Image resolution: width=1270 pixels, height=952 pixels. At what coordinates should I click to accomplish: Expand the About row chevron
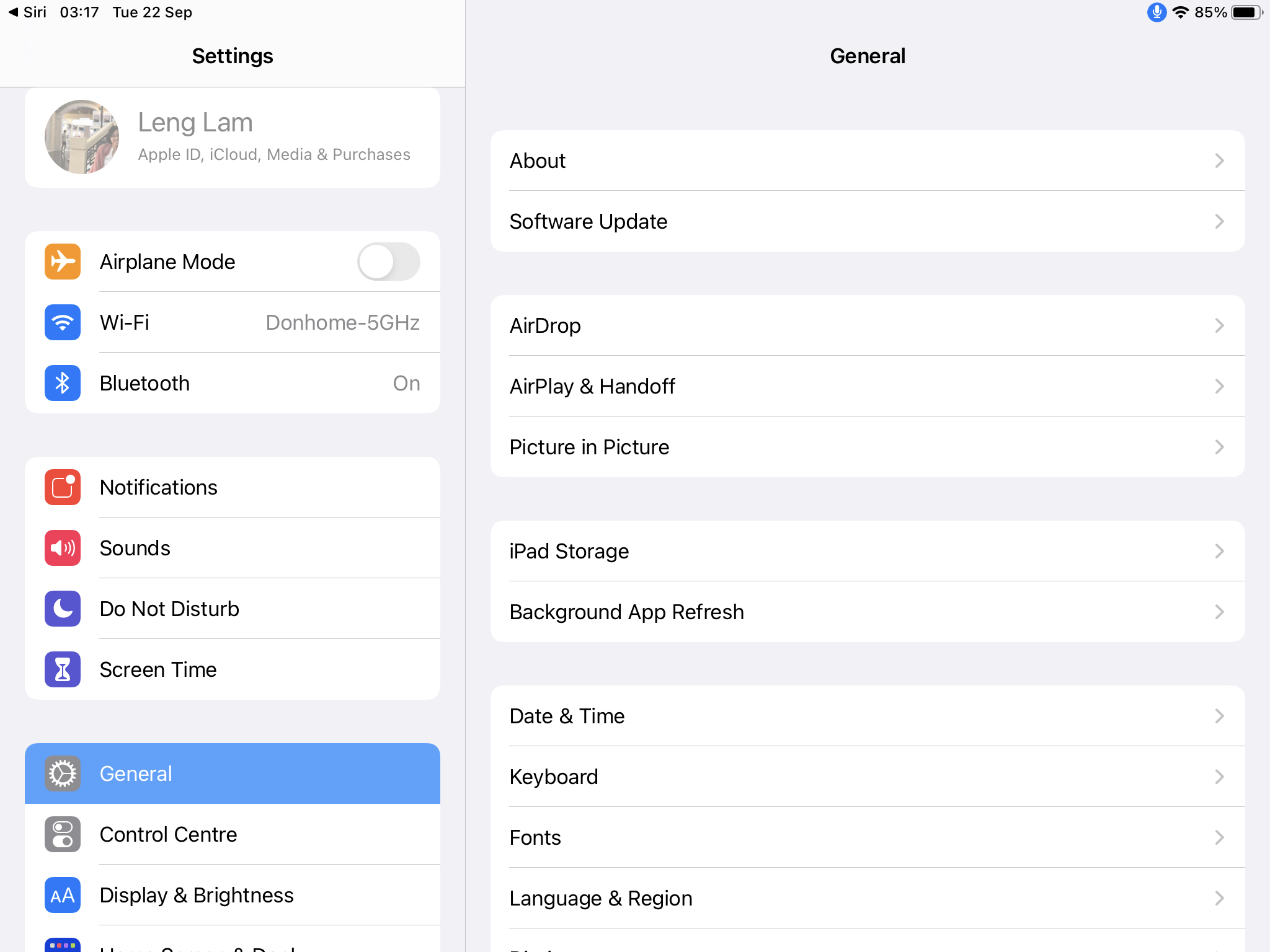1219,161
